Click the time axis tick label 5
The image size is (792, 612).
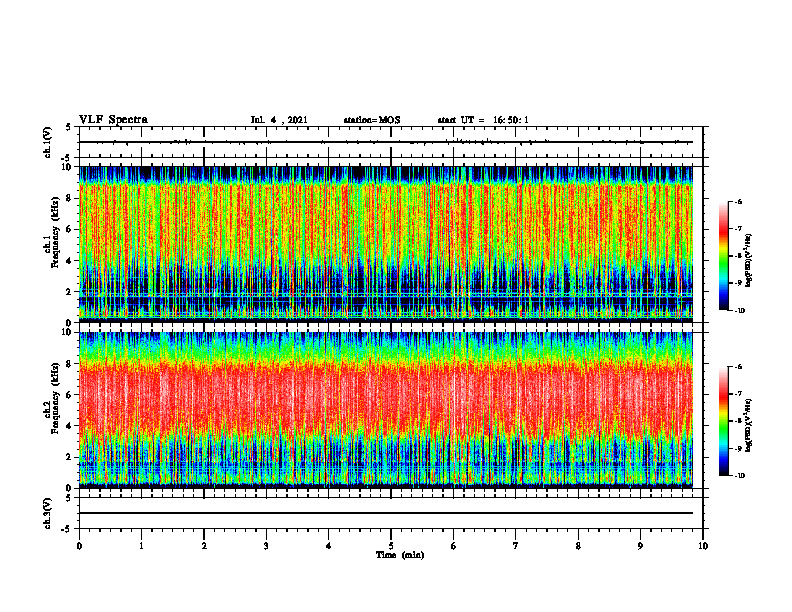click(x=391, y=546)
